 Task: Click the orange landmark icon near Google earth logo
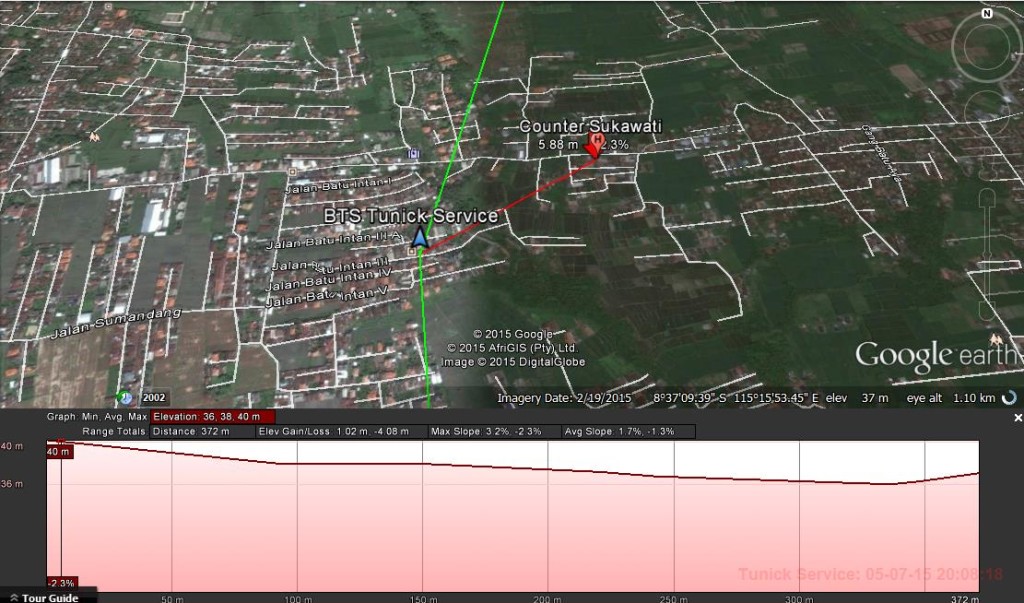pyautogui.click(x=995, y=340)
